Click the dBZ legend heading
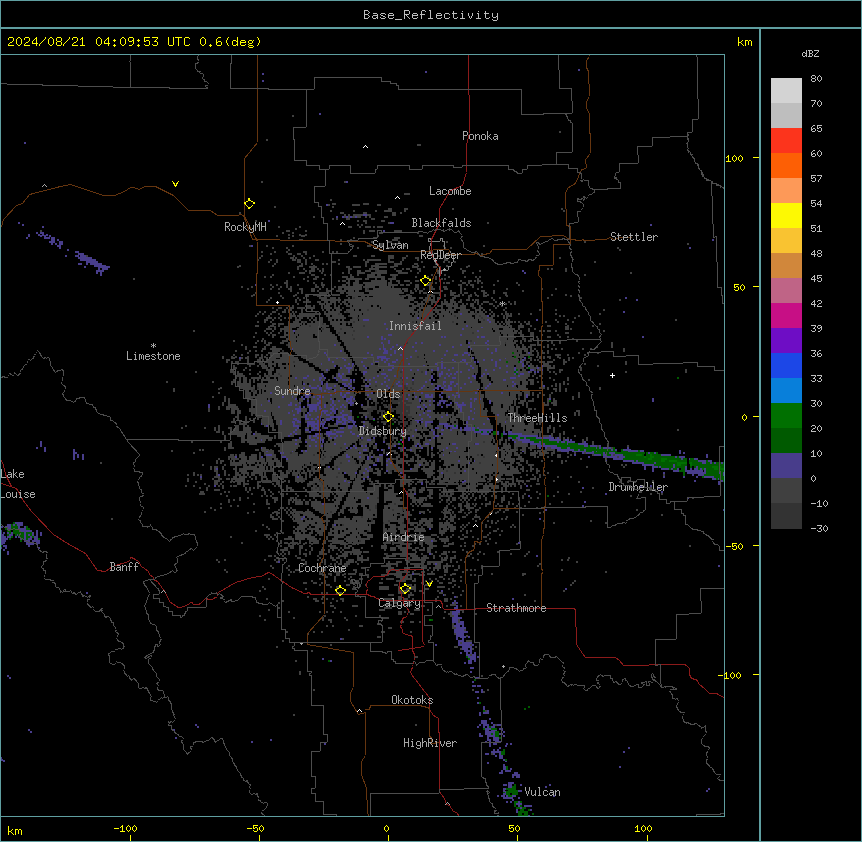 pyautogui.click(x=810, y=54)
